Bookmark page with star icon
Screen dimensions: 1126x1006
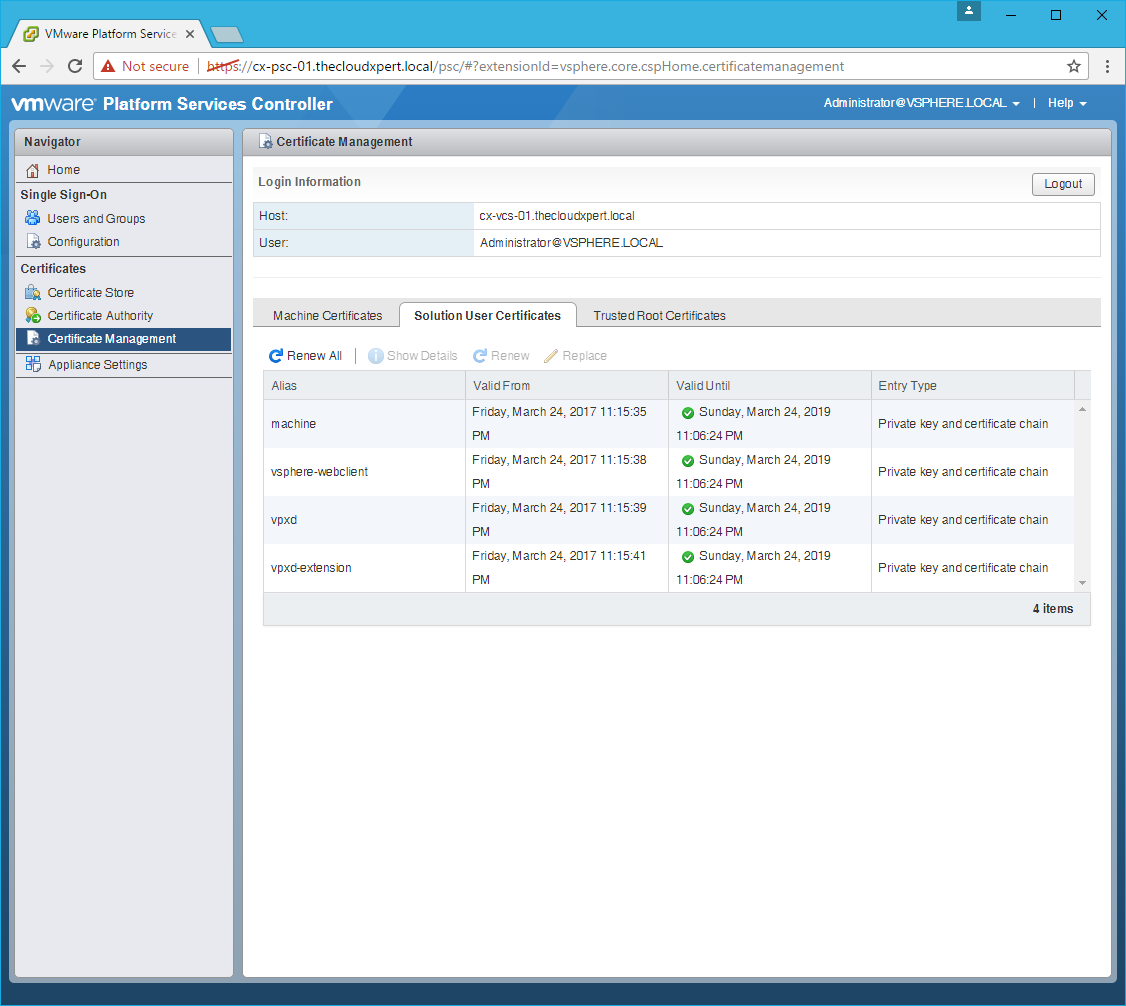point(1074,66)
